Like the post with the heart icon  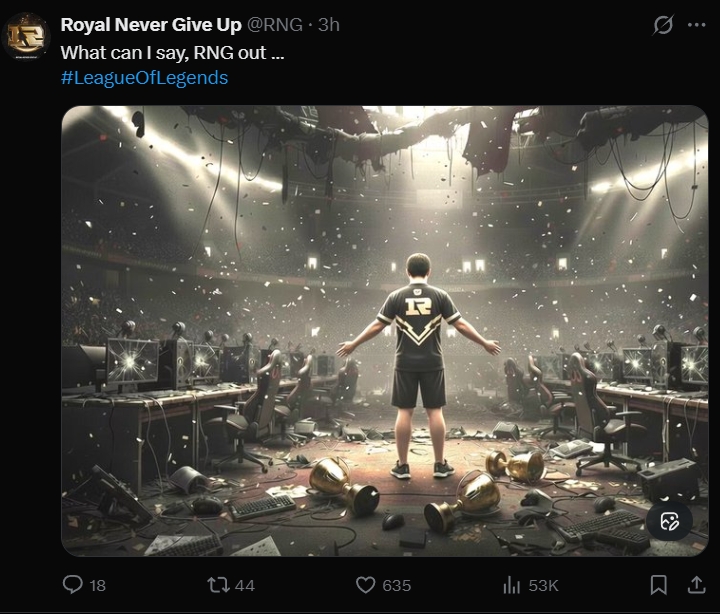[366, 584]
